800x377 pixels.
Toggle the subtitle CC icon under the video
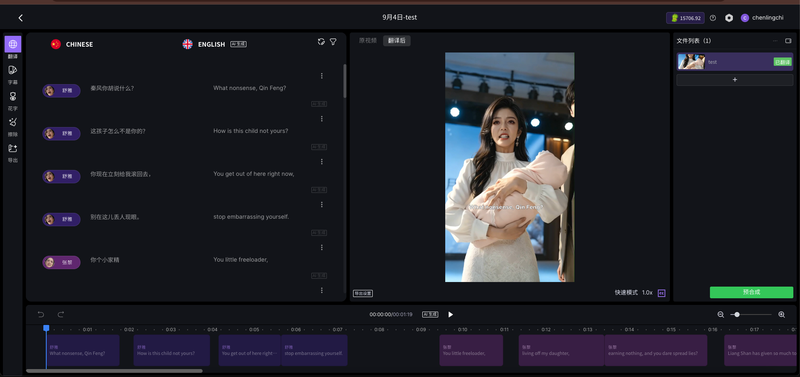point(661,293)
